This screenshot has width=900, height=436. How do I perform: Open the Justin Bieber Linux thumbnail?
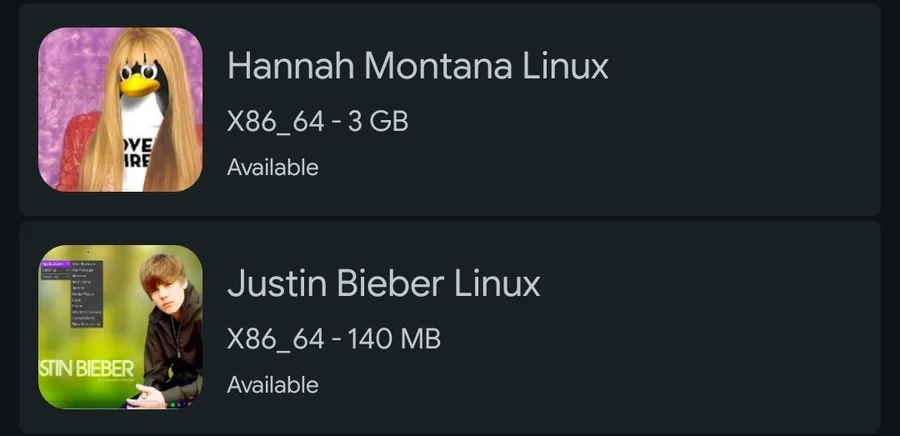point(120,327)
